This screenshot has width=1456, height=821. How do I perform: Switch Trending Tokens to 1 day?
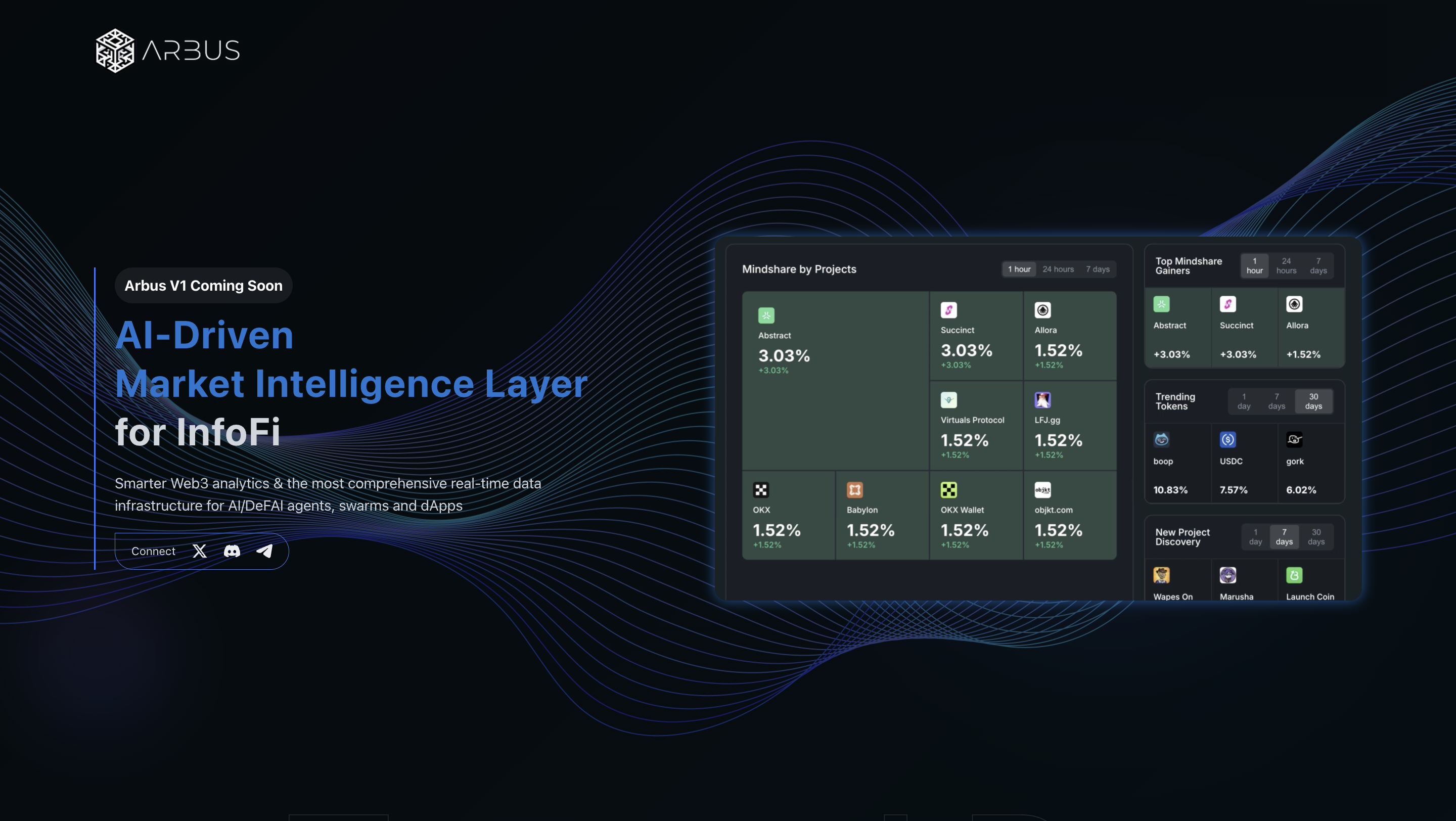pos(1244,402)
